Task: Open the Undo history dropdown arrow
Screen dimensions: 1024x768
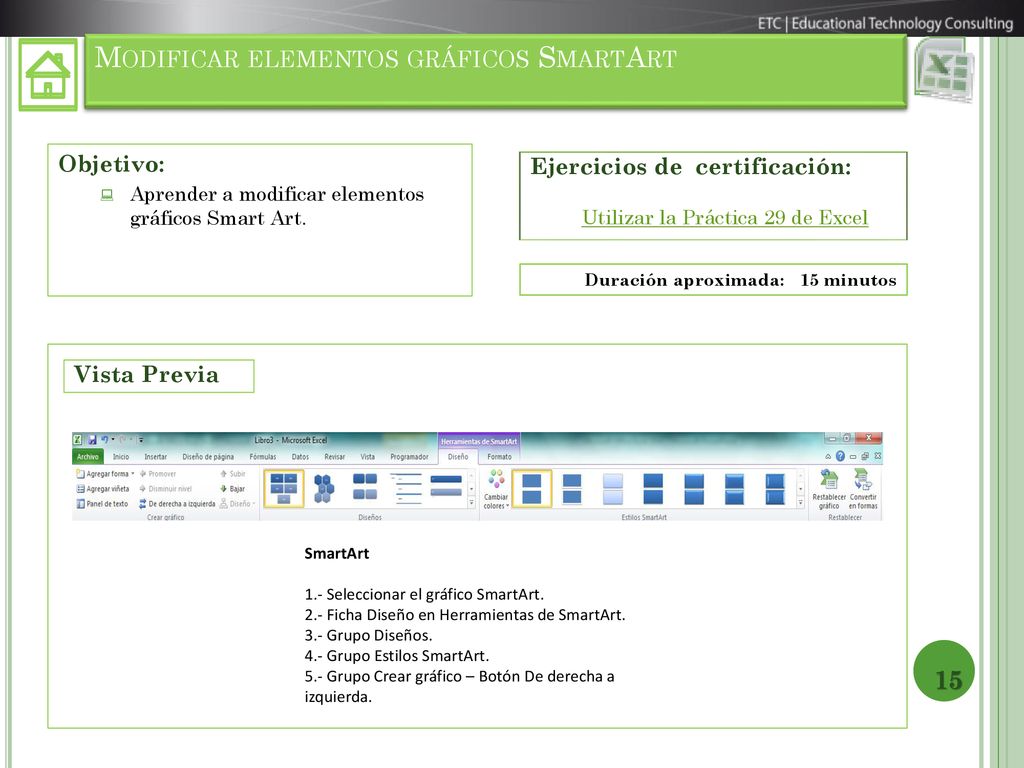Action: pyautogui.click(x=112, y=440)
